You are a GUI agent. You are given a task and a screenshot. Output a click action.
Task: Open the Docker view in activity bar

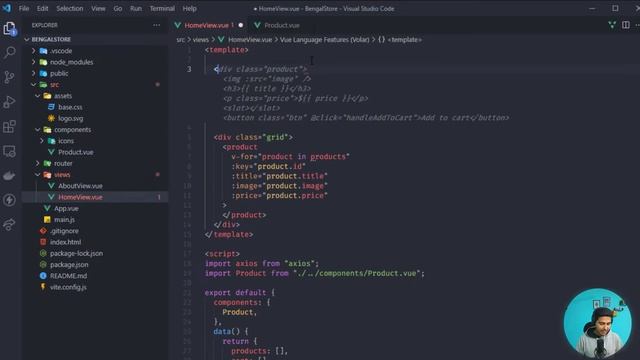click(9, 176)
